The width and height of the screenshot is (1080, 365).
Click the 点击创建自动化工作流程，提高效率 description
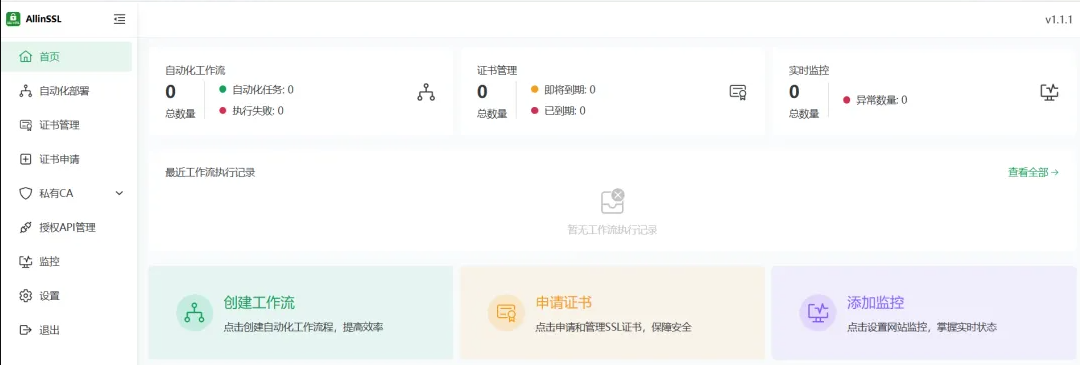coord(303,327)
